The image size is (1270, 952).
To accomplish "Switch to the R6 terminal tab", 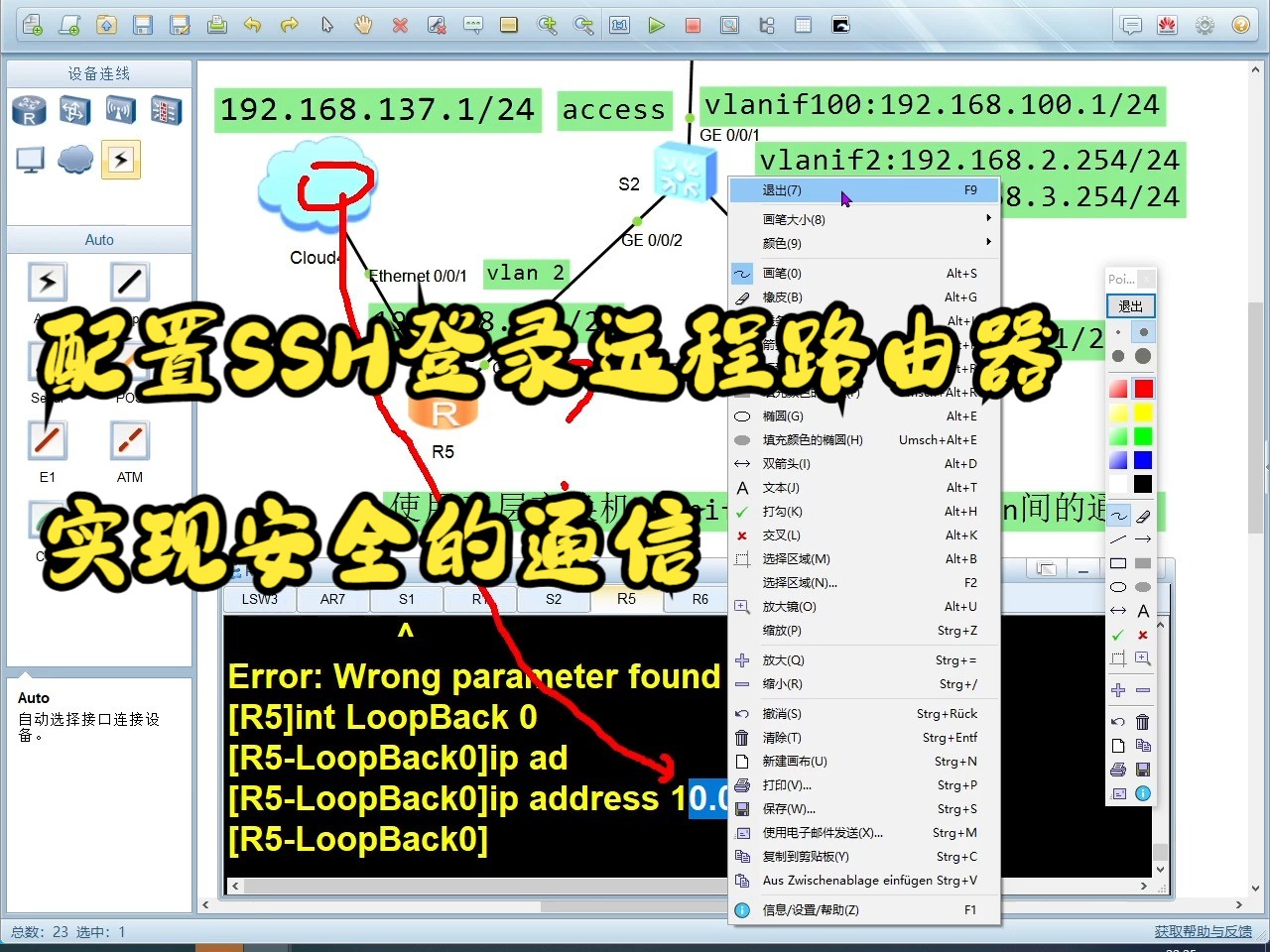I will (x=700, y=599).
